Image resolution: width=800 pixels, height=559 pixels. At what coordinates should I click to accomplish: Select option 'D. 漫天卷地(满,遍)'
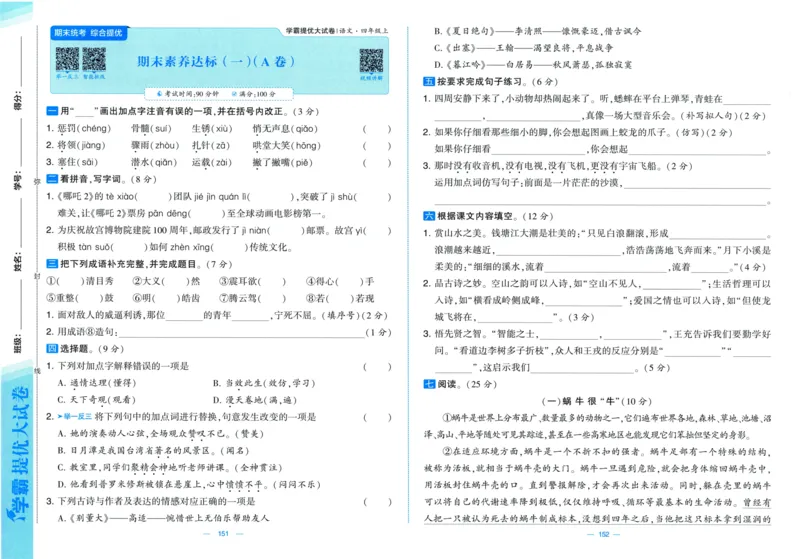tap(255, 399)
